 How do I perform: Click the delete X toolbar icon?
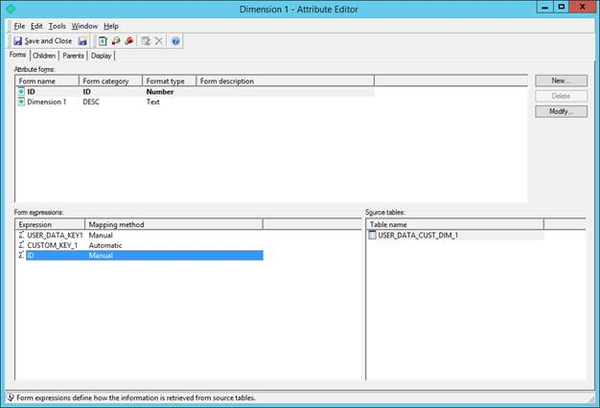click(x=159, y=41)
